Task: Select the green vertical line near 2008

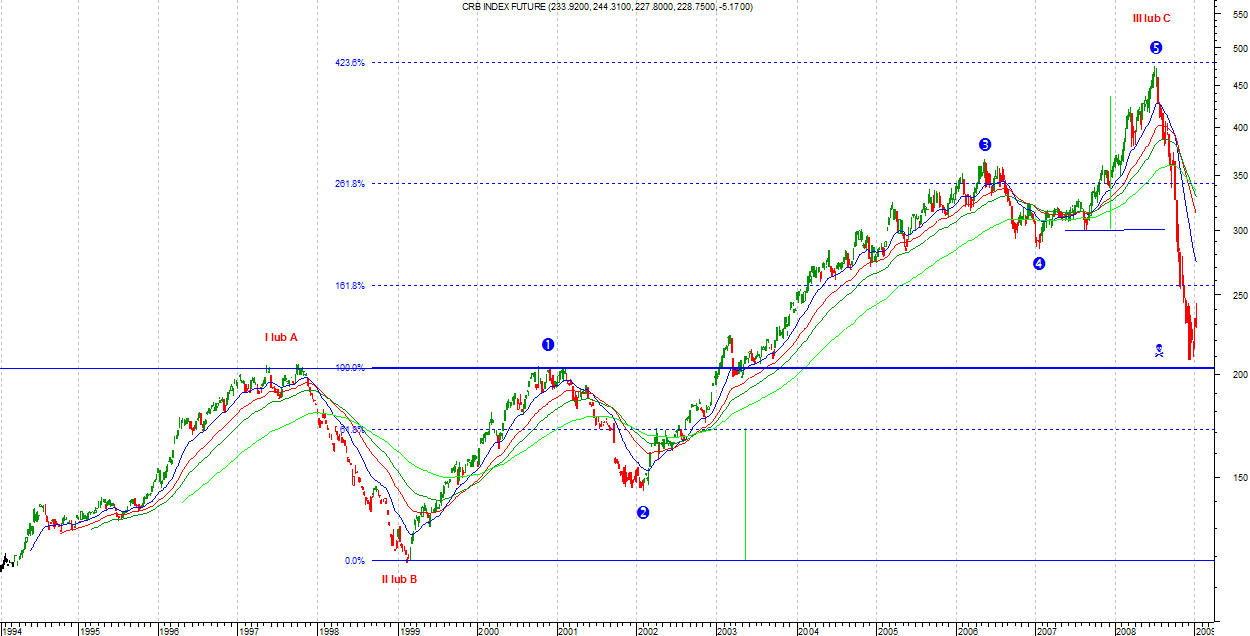Action: coord(1111,162)
